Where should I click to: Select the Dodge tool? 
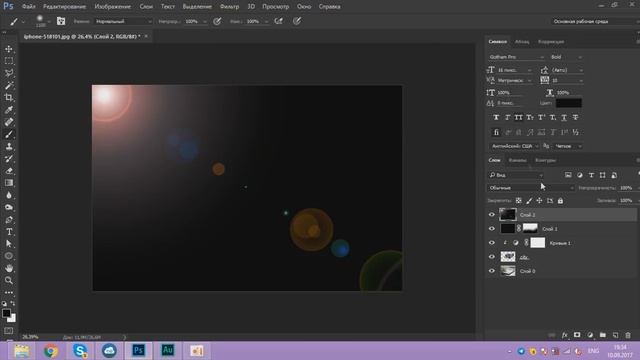(9, 207)
